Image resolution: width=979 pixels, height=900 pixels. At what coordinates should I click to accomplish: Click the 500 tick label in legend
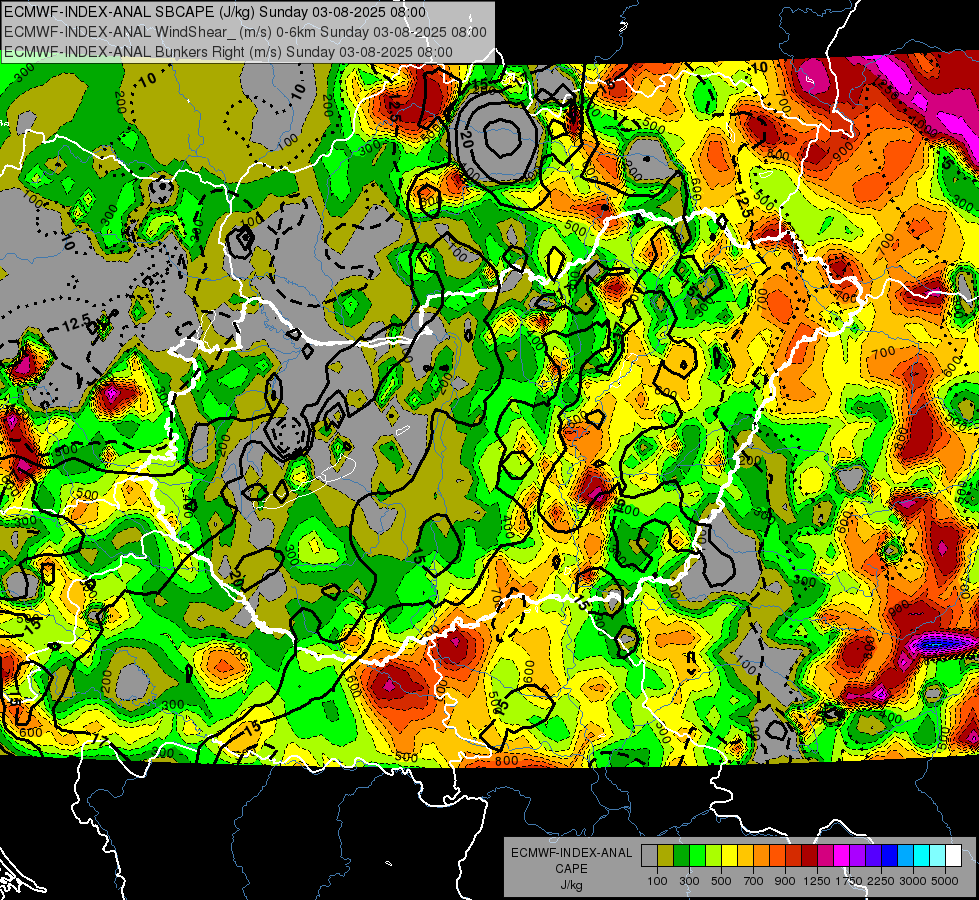coord(721,881)
